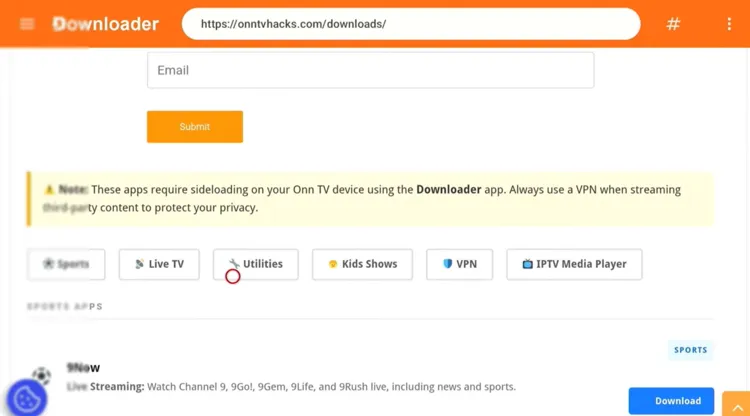The width and height of the screenshot is (750, 416).
Task: Open the Kids Shows category
Action: coord(363,264)
